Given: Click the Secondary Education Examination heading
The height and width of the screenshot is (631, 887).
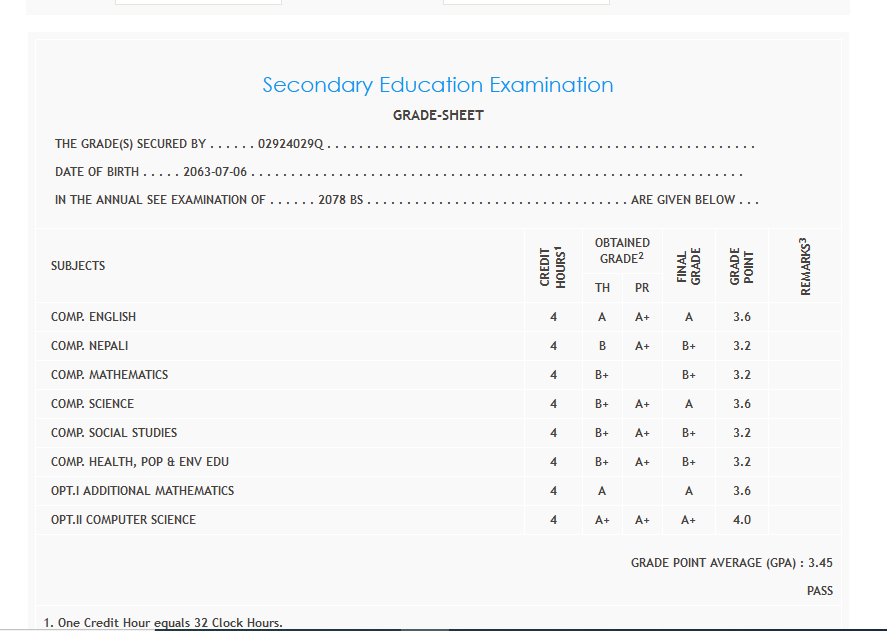Looking at the screenshot, I should 438,85.
